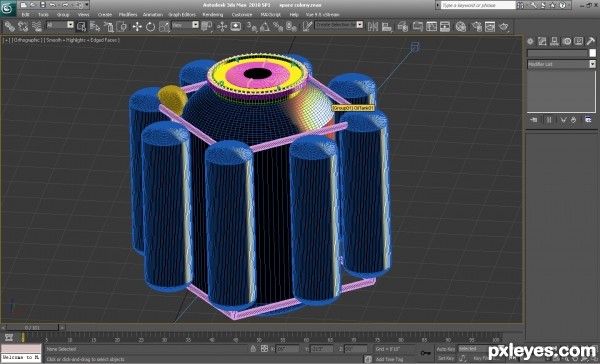Expand the Quick Access toolbar customize arrow
The width and height of the screenshot is (600, 364).
(x=87, y=5)
